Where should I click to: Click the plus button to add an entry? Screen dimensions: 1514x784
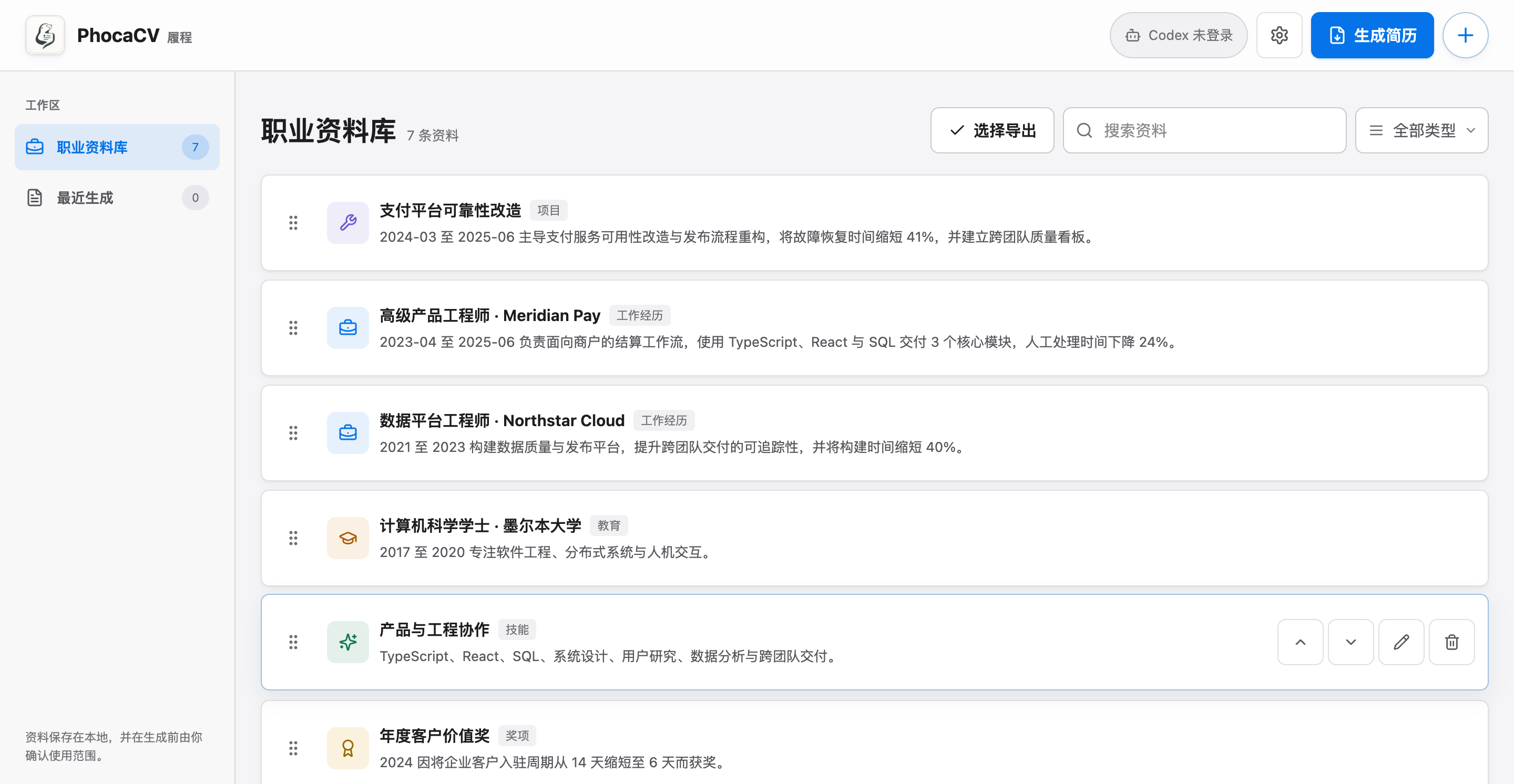click(x=1465, y=35)
